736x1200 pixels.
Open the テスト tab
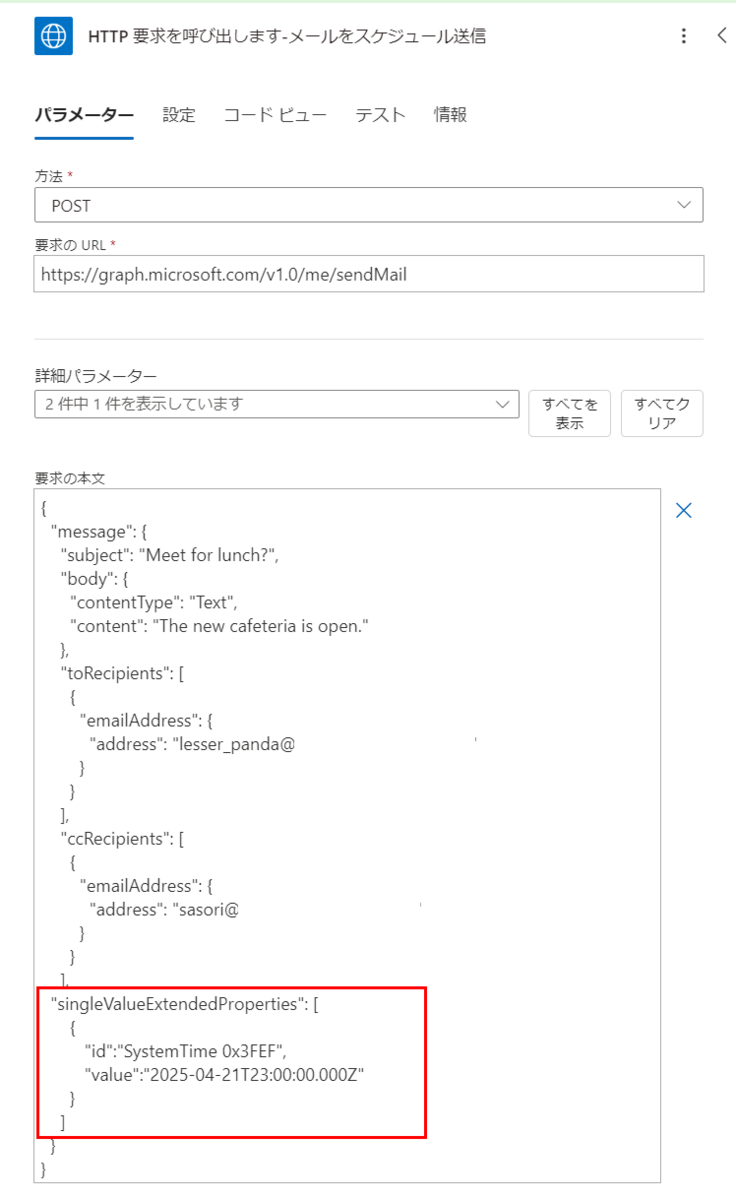pos(381,115)
